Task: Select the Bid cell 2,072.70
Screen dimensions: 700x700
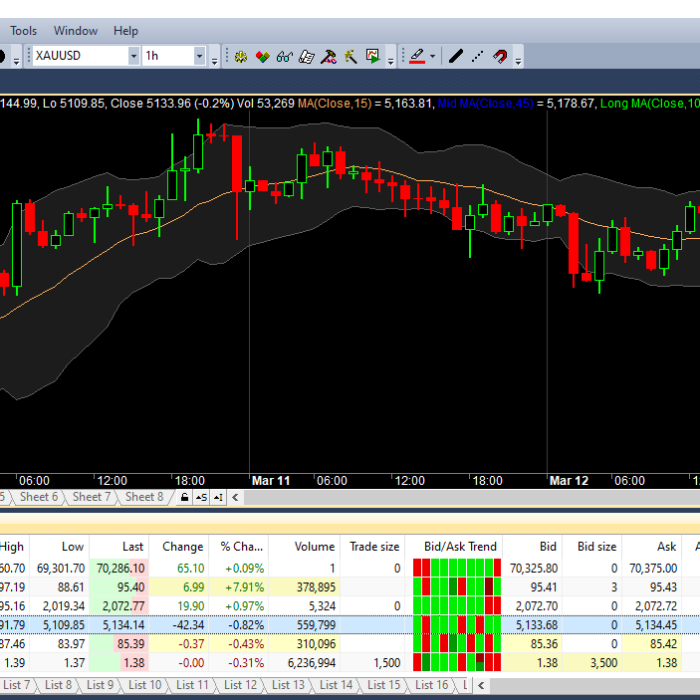Action: [x=533, y=606]
